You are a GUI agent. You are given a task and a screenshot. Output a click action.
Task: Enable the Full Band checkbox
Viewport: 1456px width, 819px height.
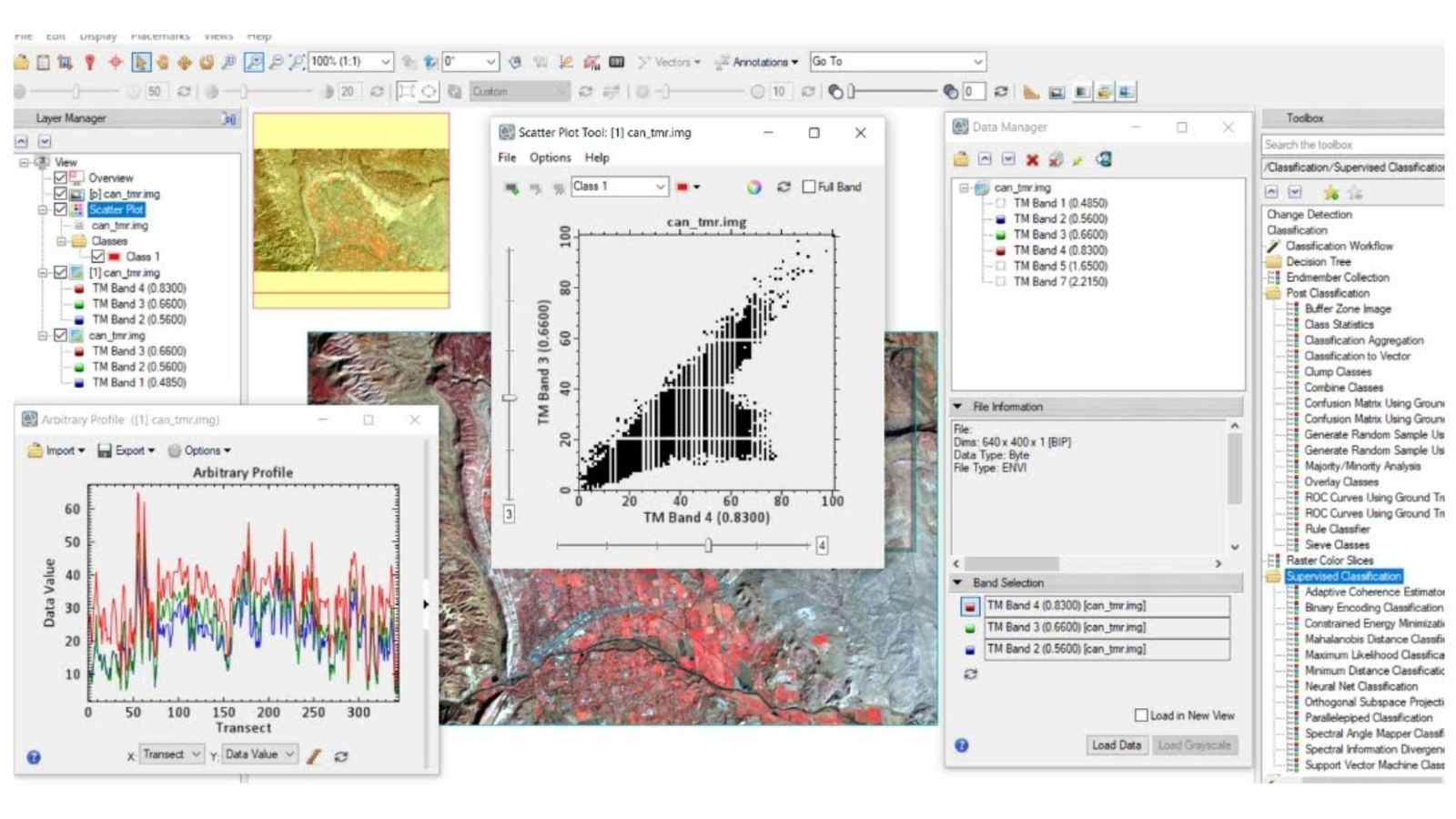pos(808,187)
